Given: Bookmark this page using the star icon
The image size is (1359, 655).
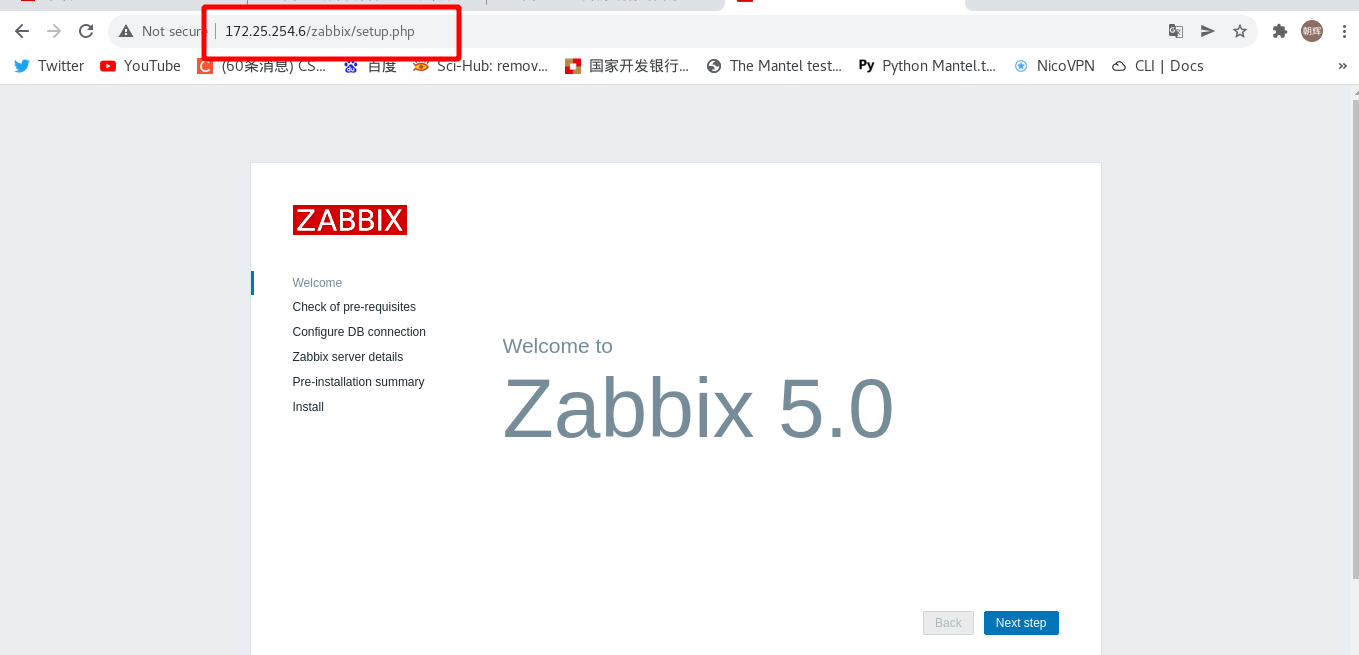Looking at the screenshot, I should (1239, 31).
